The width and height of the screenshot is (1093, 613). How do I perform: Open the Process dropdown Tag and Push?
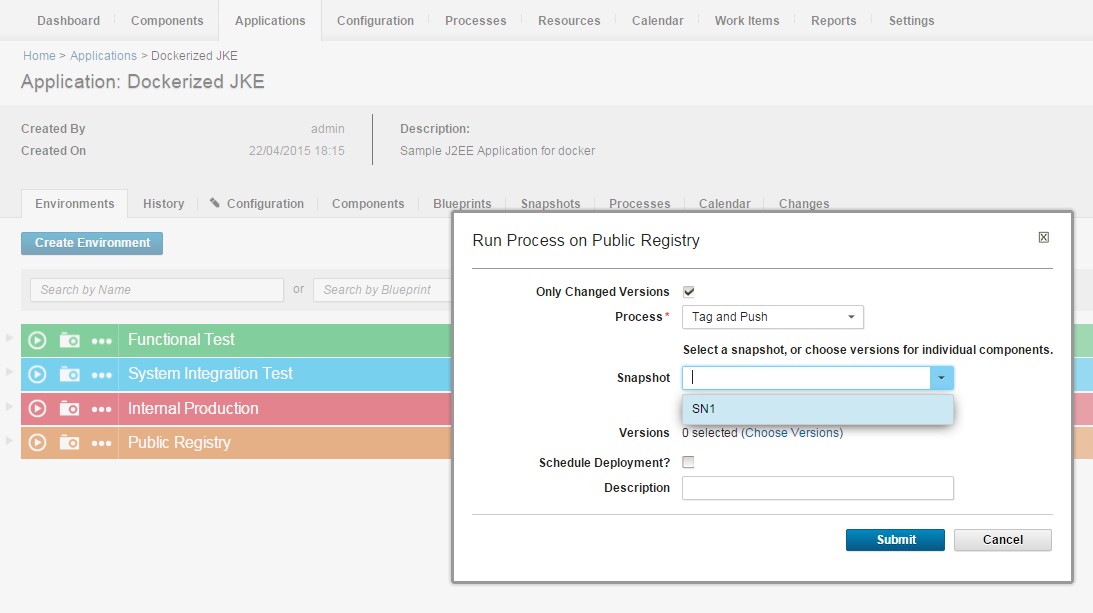(772, 317)
